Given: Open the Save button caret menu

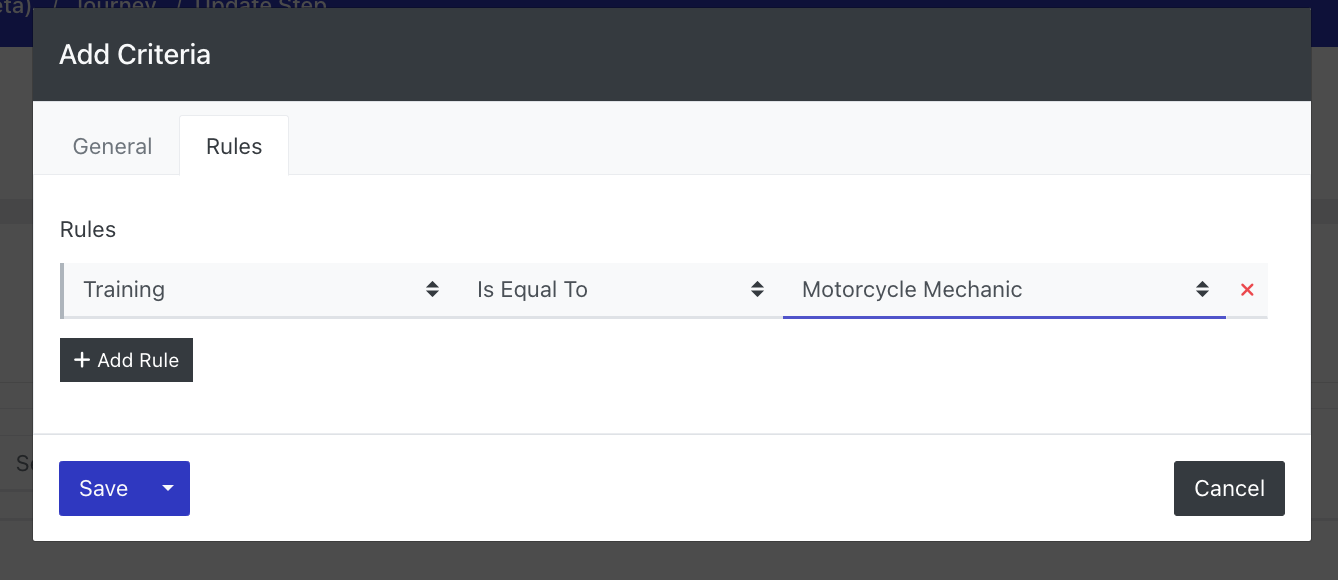Looking at the screenshot, I should click(x=168, y=488).
